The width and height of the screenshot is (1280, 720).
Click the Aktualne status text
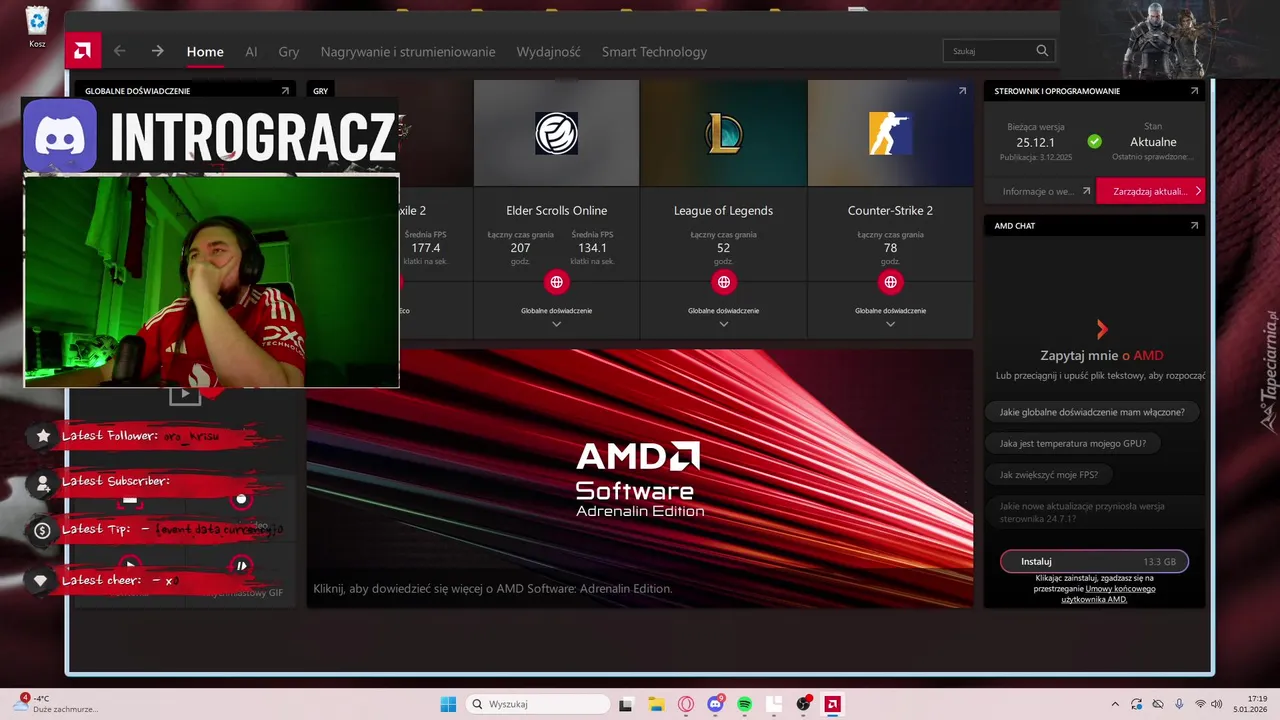[x=1153, y=142]
